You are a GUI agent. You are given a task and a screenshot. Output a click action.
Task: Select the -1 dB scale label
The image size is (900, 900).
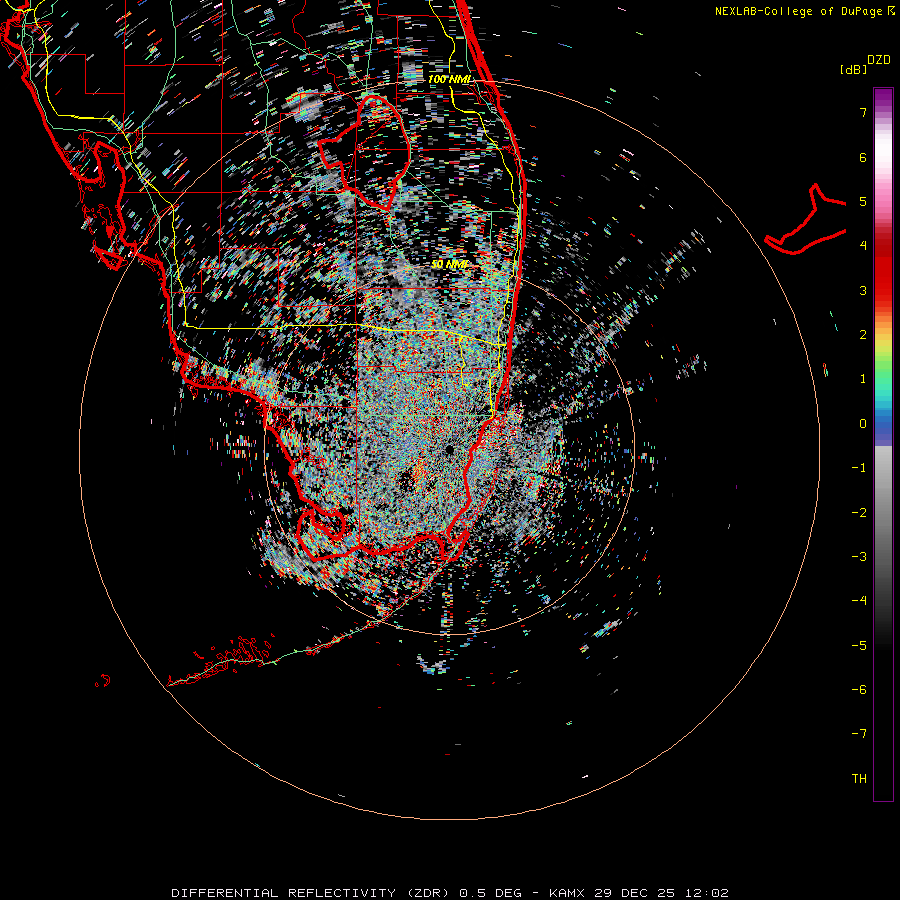pos(859,468)
